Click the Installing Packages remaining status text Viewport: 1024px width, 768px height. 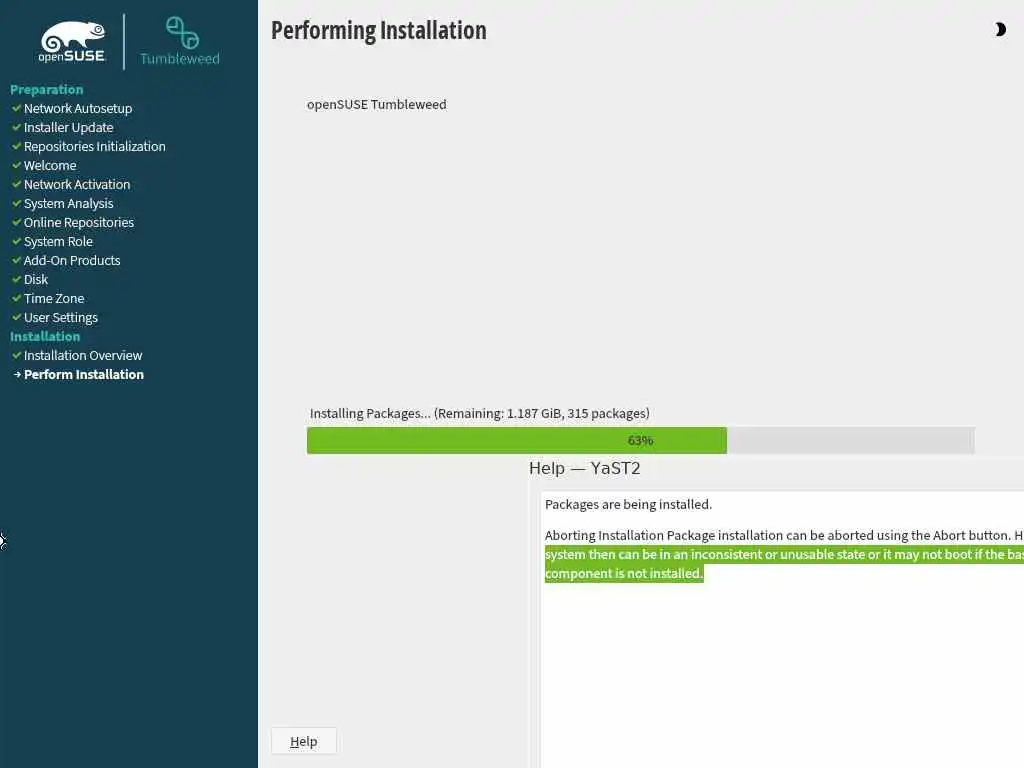479,413
